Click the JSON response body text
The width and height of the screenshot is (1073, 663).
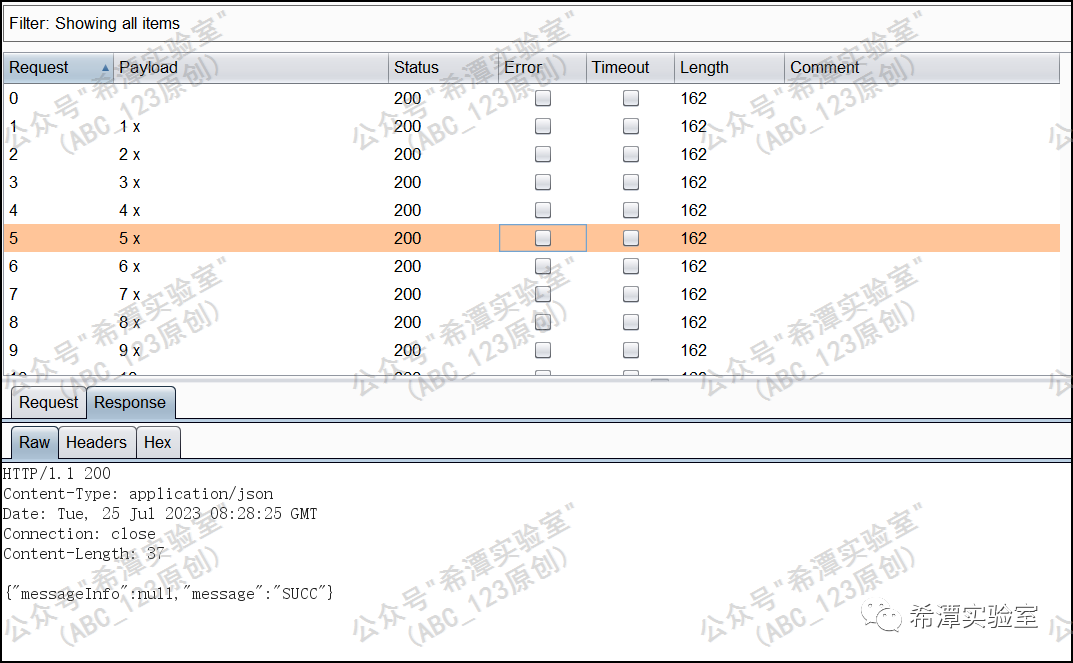pos(168,594)
